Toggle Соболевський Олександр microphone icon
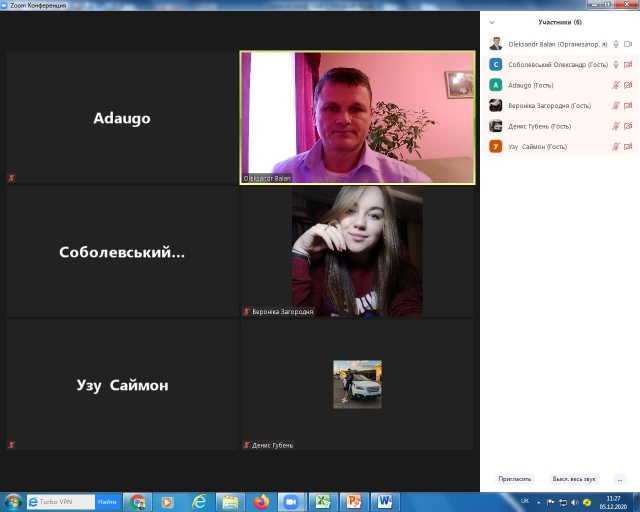 tap(616, 65)
